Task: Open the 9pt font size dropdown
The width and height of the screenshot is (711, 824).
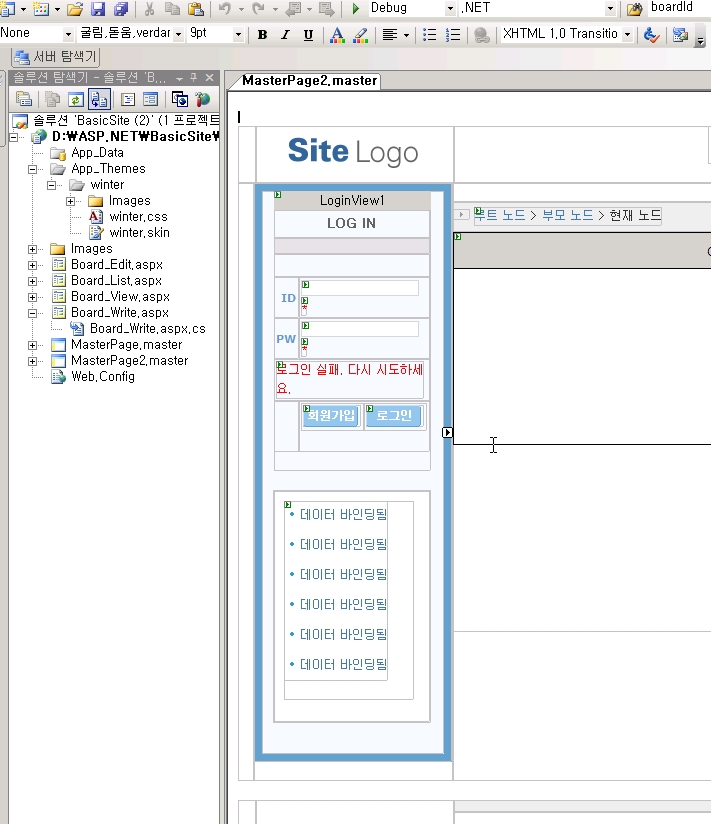Action: tap(238, 35)
